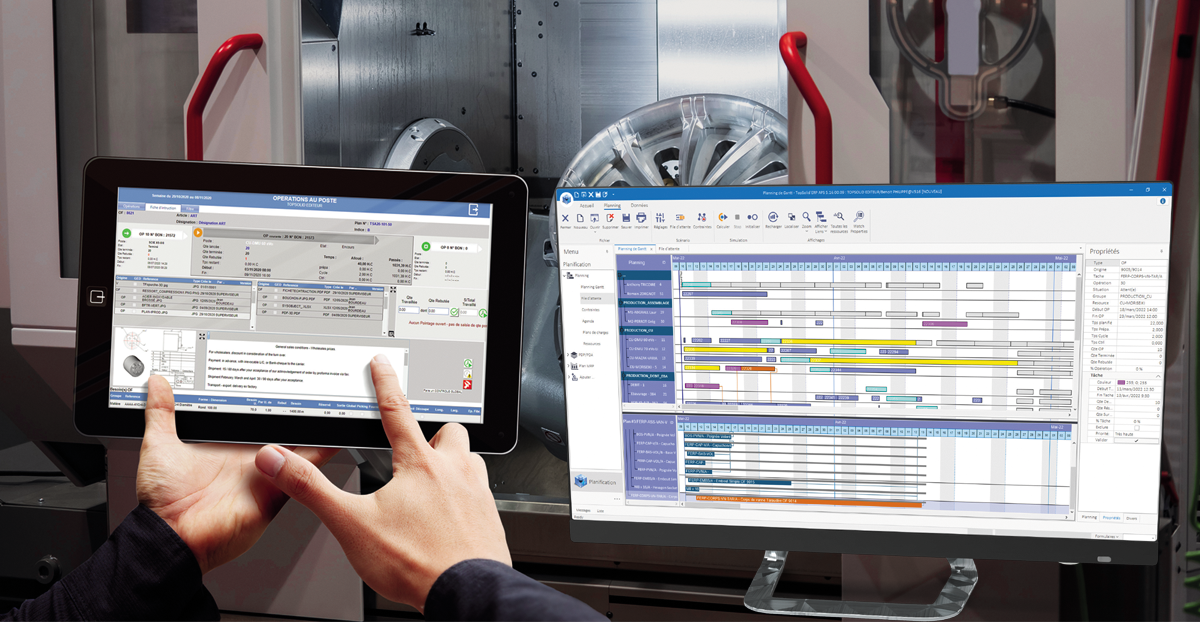Click the Calculer simulation icon
This screenshot has width=1200, height=622.
(x=722, y=218)
